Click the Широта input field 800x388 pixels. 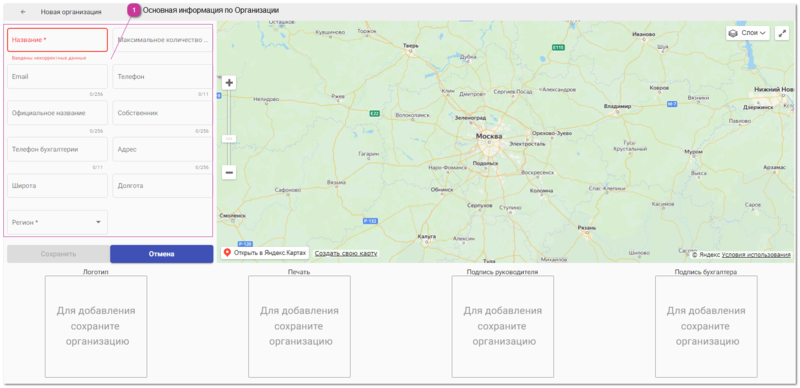58,186
